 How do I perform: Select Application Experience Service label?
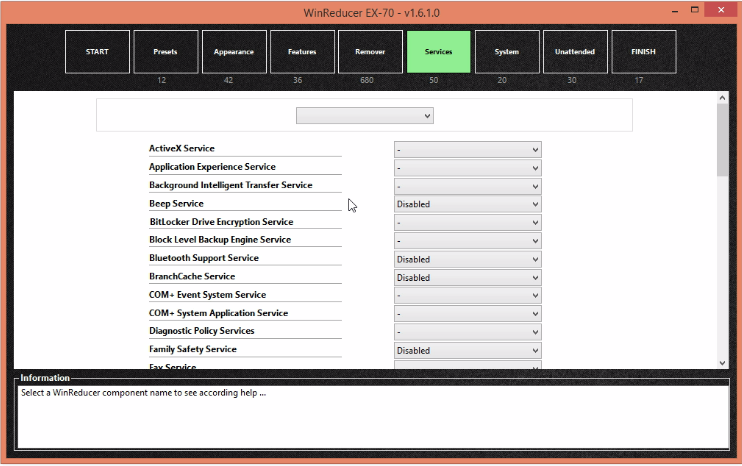(x=212, y=167)
